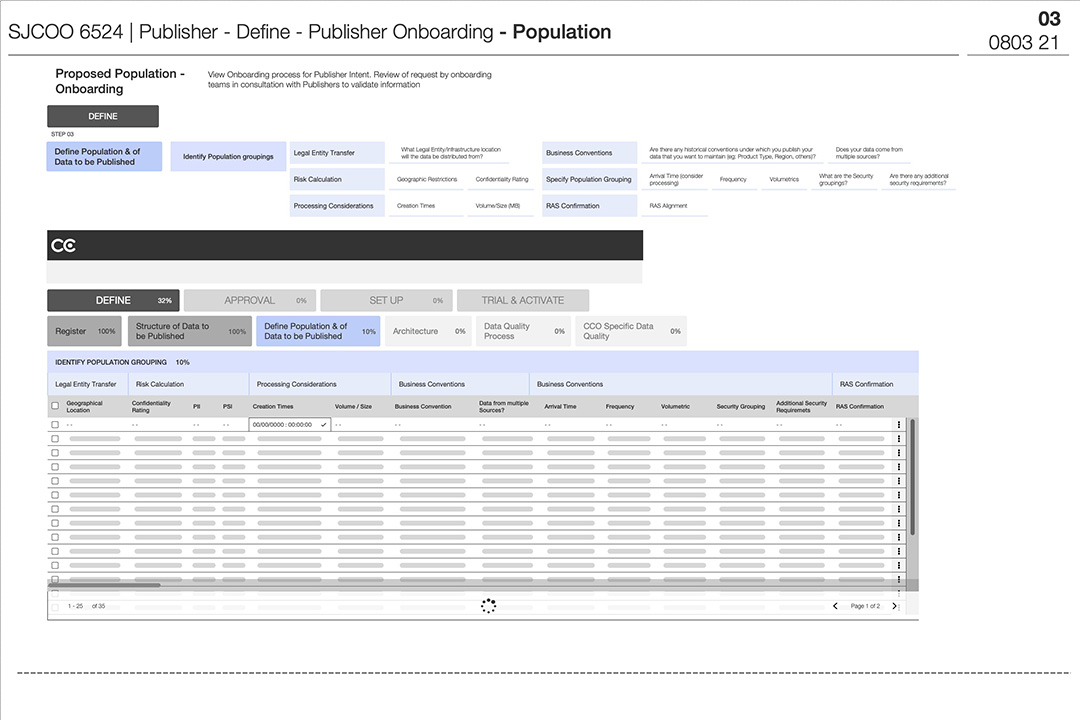
Task: Go to the next page arrow
Action: [894, 606]
